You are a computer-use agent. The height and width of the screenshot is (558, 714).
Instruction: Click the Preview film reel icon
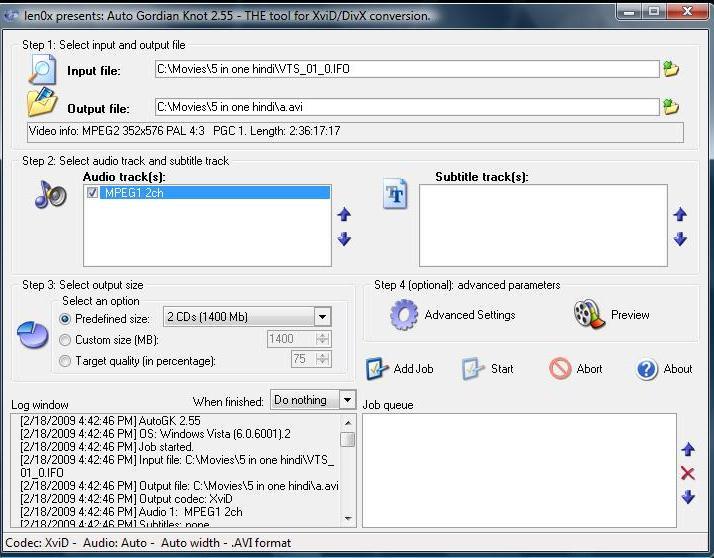pyautogui.click(x=589, y=315)
